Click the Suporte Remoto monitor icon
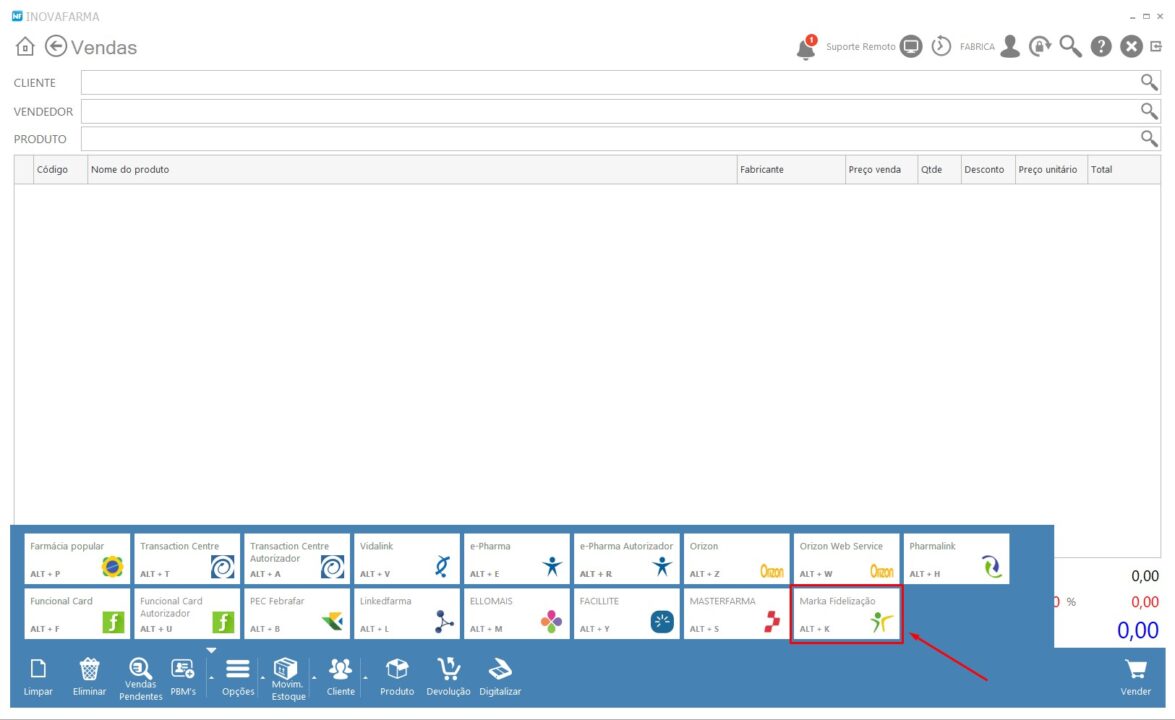Image resolution: width=1175 pixels, height=720 pixels. 910,47
